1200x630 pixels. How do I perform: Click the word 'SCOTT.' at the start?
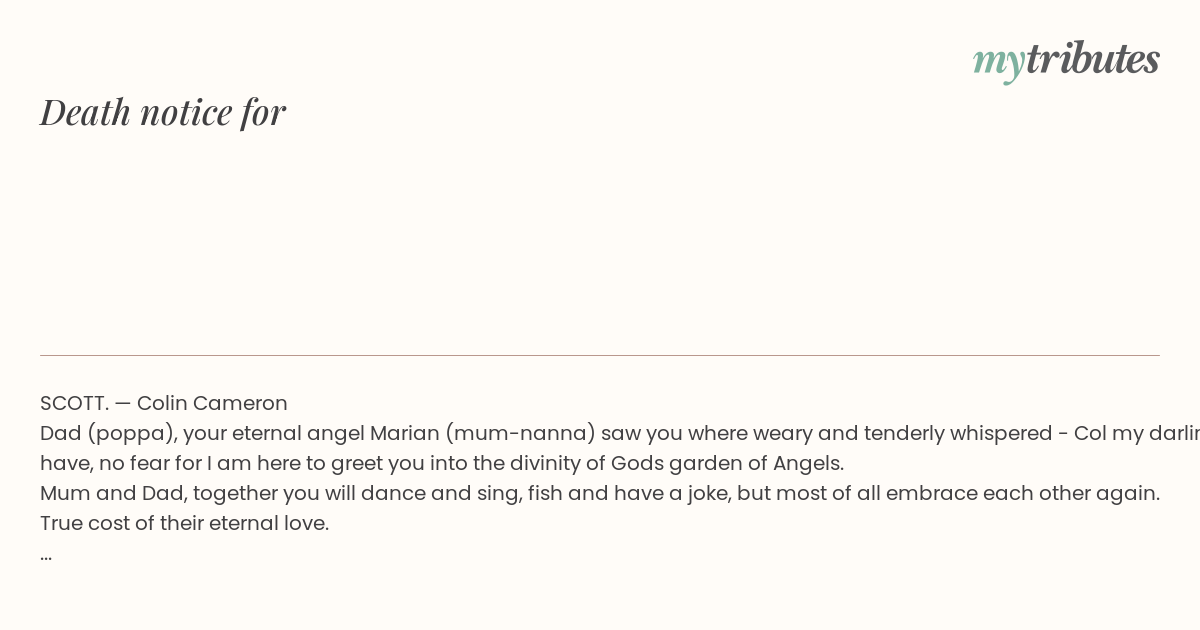pyautogui.click(x=74, y=403)
